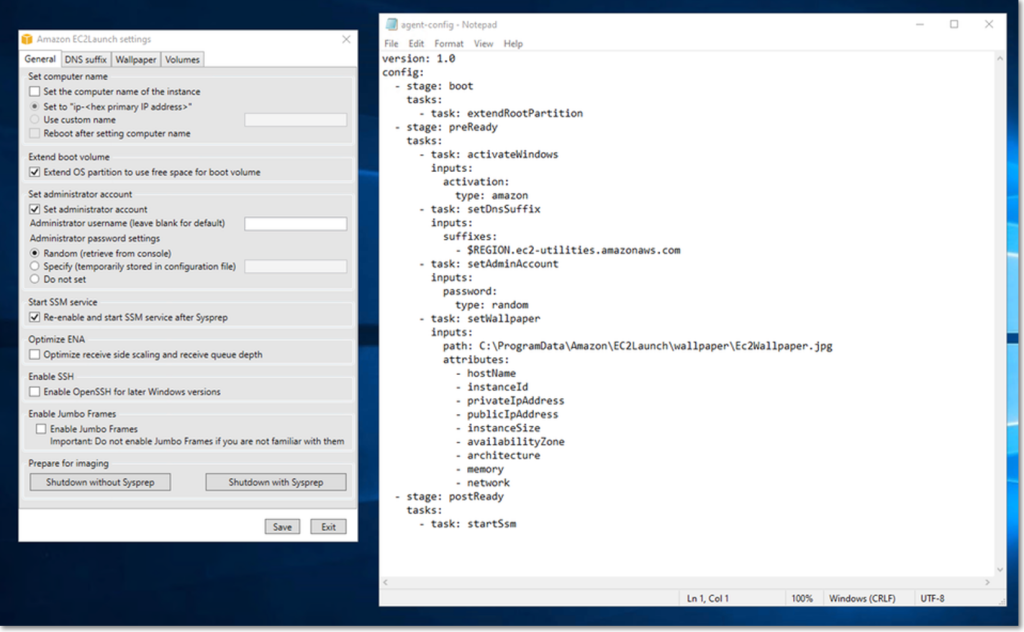Open Notepad's Format menu
The height and width of the screenshot is (632, 1024).
[x=448, y=43]
